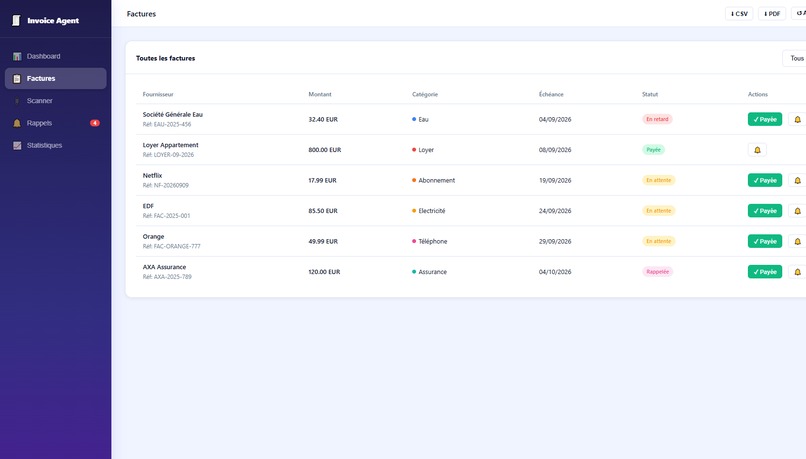Click the 32.40 EUR amount
The image size is (806, 459).
(323, 119)
